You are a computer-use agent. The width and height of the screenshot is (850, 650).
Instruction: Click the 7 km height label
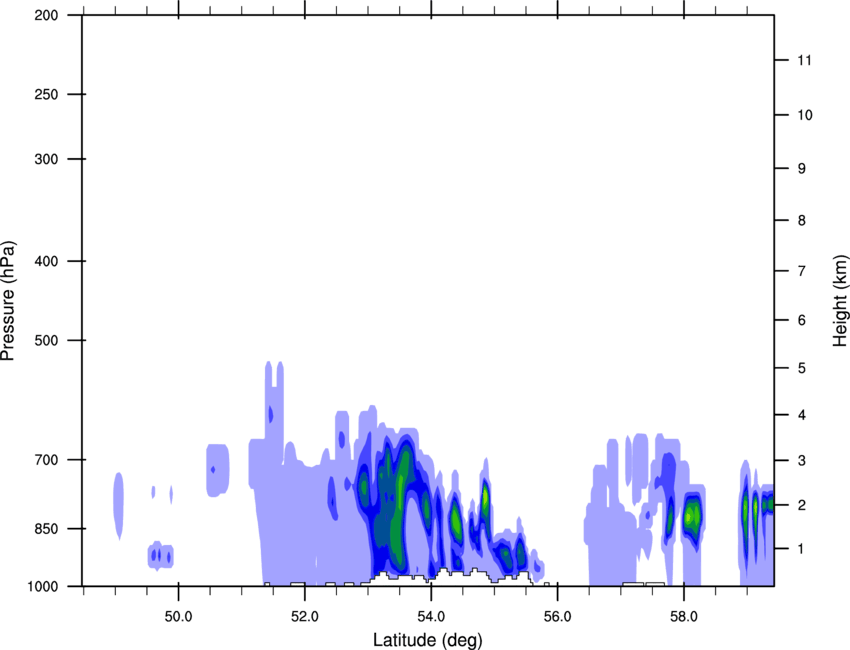(802, 271)
